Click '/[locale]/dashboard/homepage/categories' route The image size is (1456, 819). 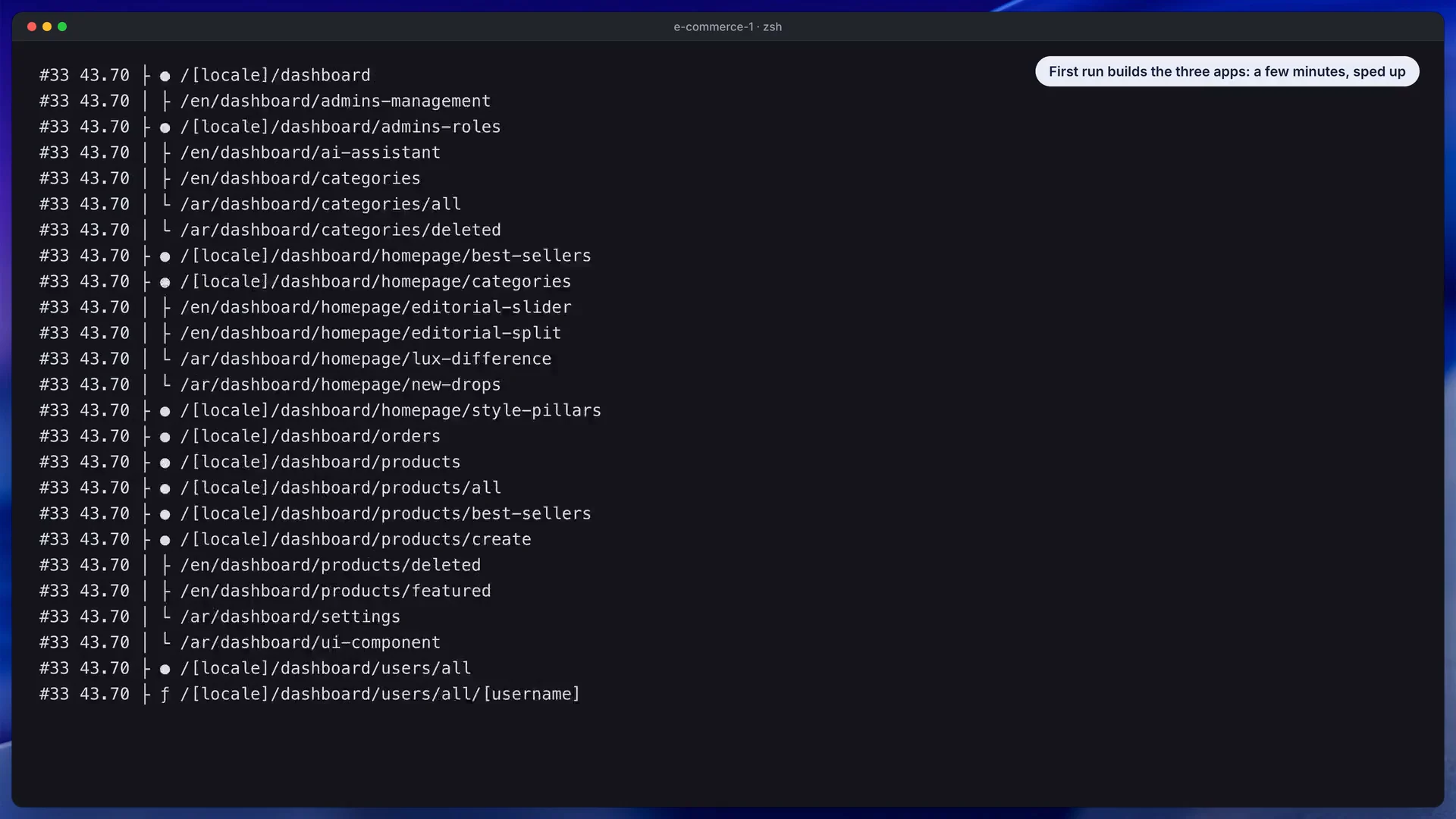pos(375,281)
